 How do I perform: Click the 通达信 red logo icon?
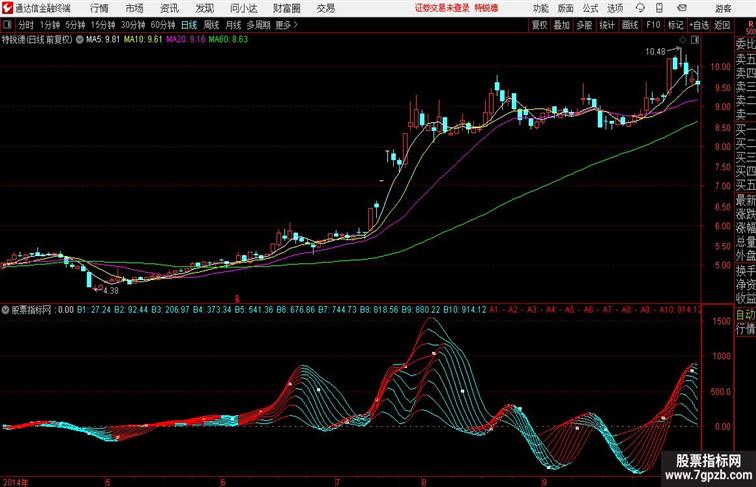(x=7, y=8)
